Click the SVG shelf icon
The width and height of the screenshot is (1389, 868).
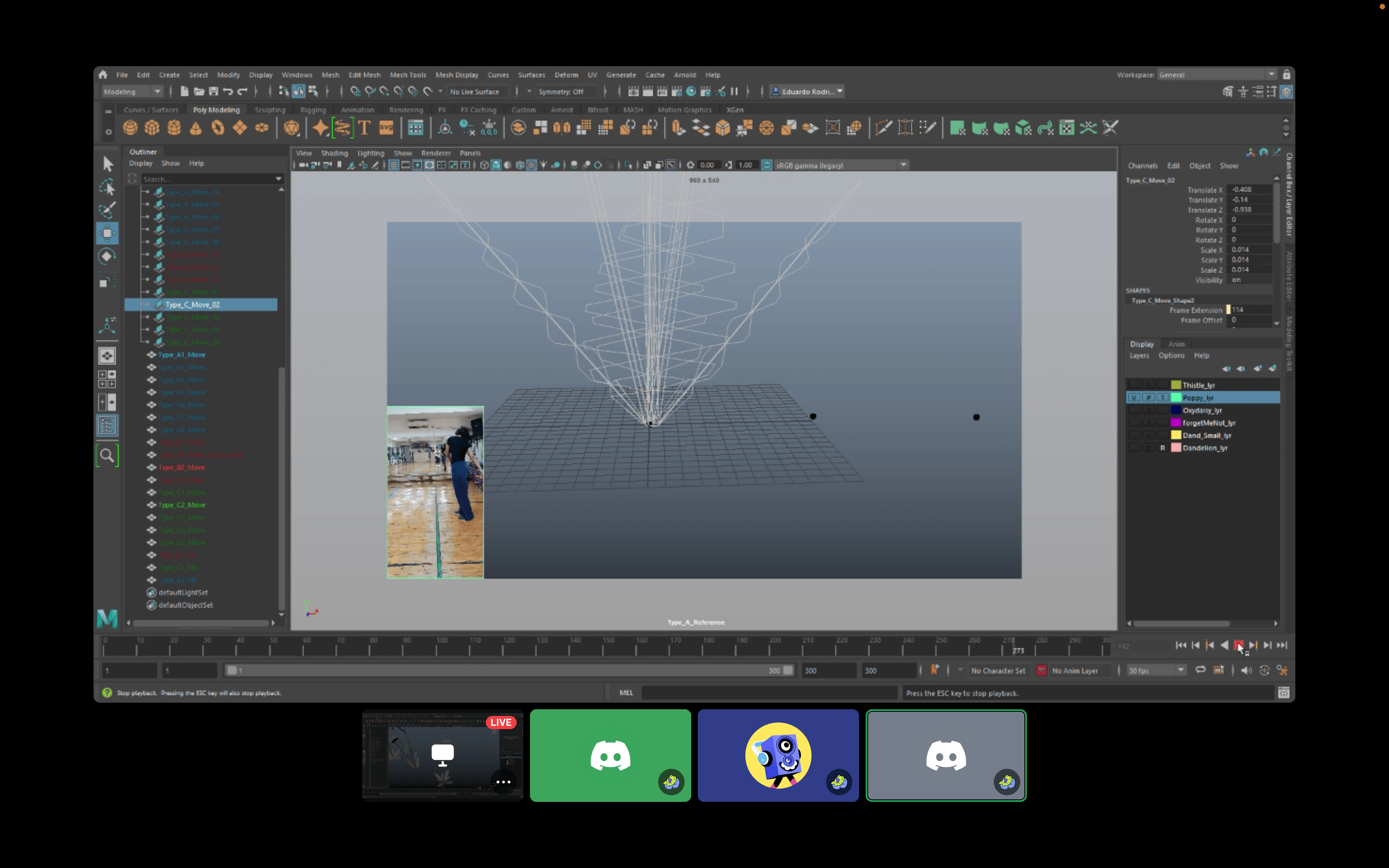pos(386,127)
